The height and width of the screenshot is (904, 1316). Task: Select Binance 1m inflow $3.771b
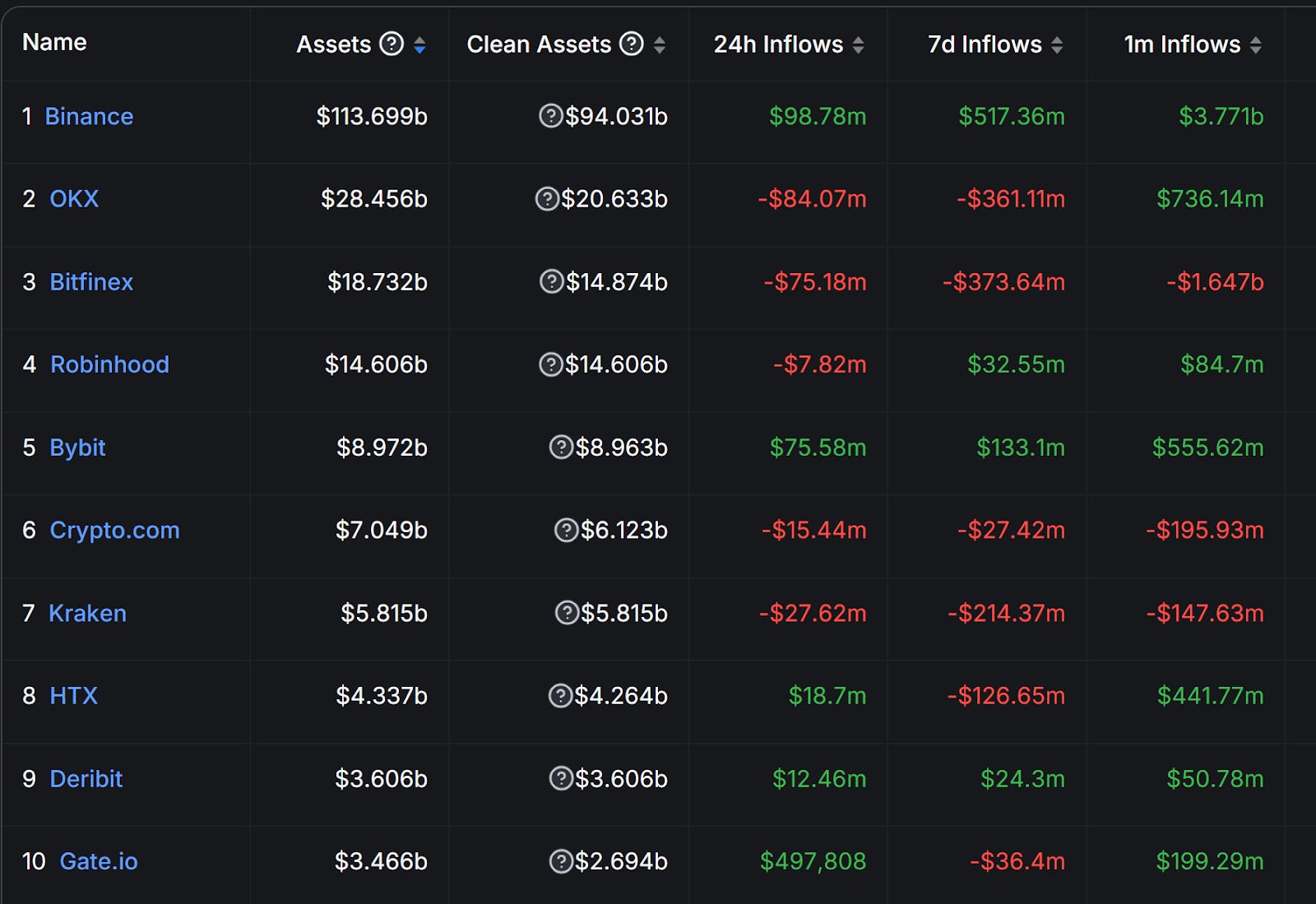(1221, 116)
